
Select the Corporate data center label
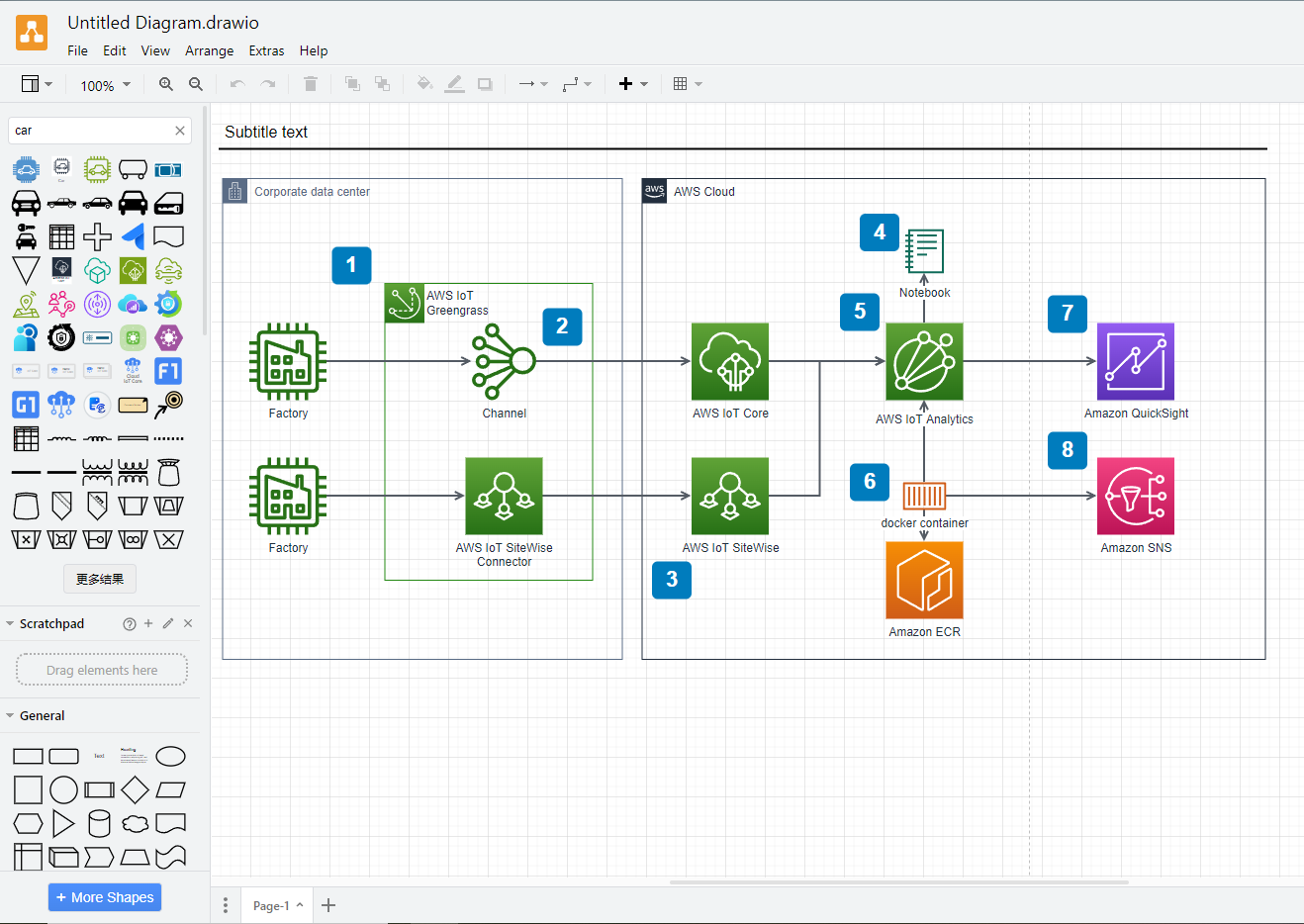tap(313, 192)
